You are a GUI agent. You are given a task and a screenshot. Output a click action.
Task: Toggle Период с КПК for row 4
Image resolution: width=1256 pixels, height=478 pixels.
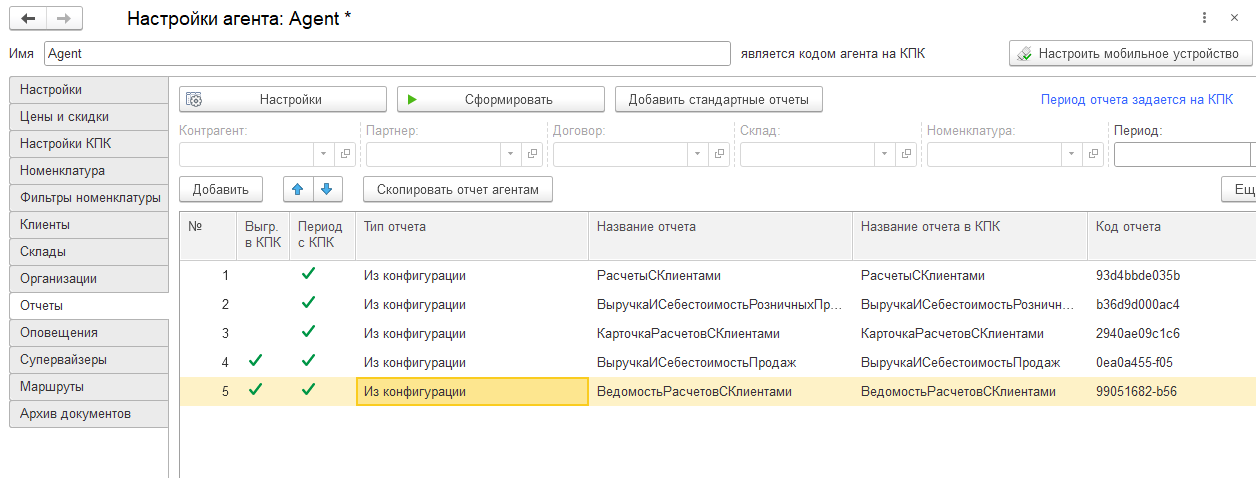pyautogui.click(x=308, y=361)
